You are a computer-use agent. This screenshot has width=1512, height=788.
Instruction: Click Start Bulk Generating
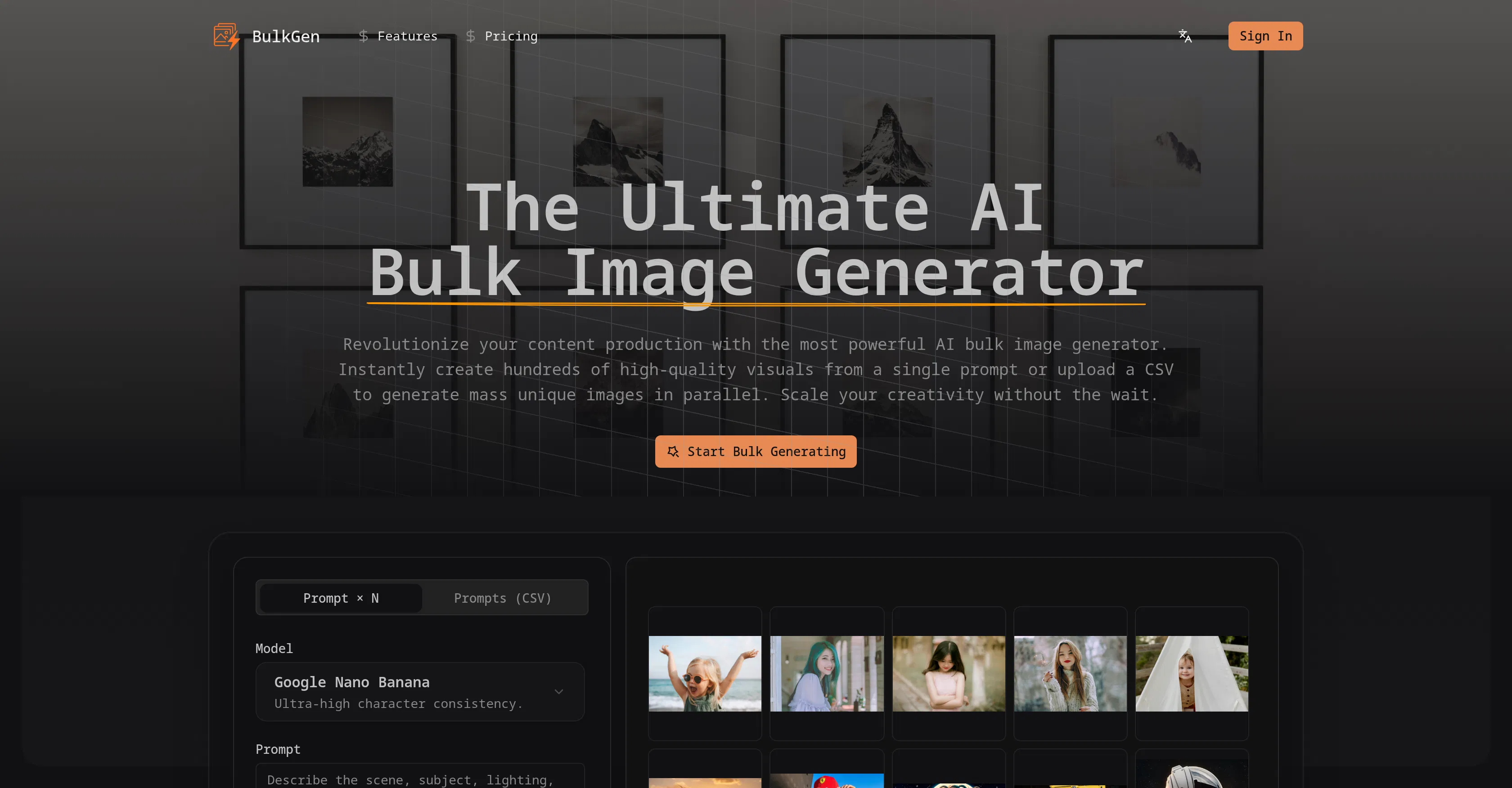(x=756, y=452)
